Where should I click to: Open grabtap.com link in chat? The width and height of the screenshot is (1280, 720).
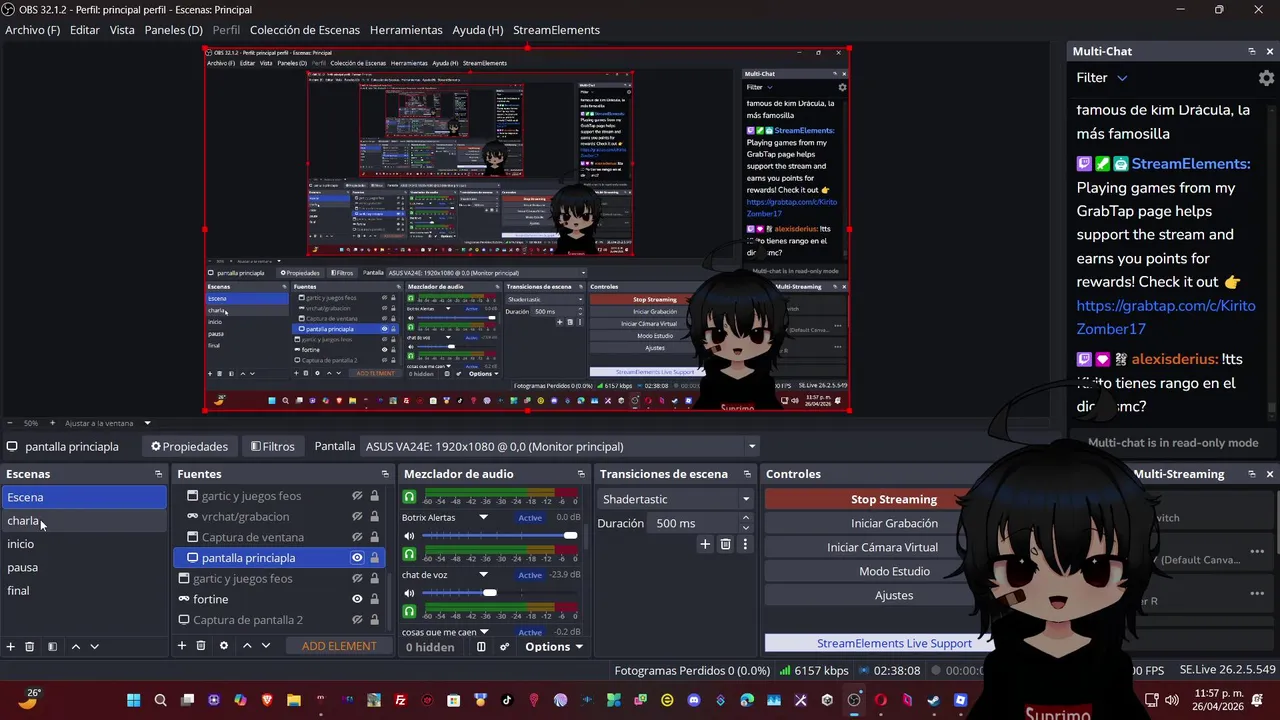tap(1165, 317)
